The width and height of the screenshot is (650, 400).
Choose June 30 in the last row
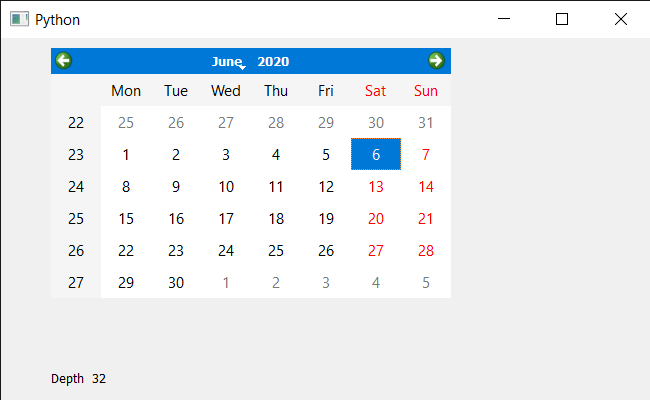176,282
